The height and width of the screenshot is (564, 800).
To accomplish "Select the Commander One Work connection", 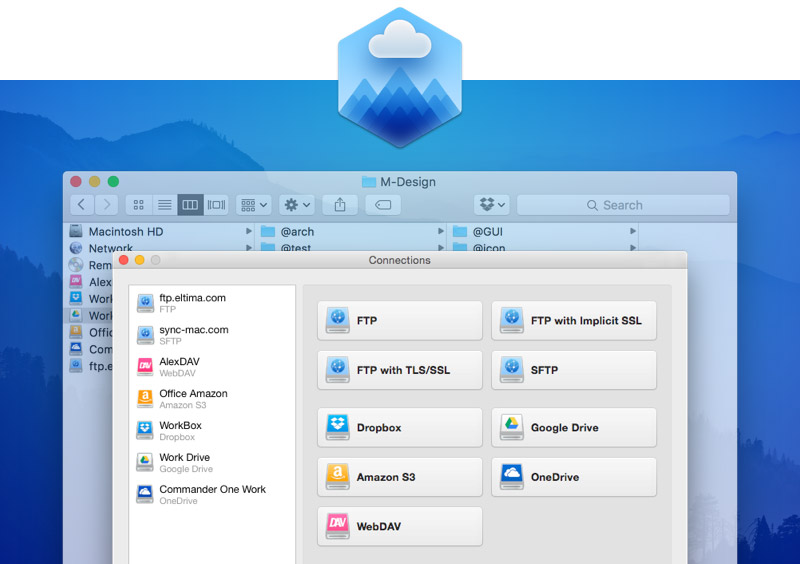I will [x=212, y=495].
